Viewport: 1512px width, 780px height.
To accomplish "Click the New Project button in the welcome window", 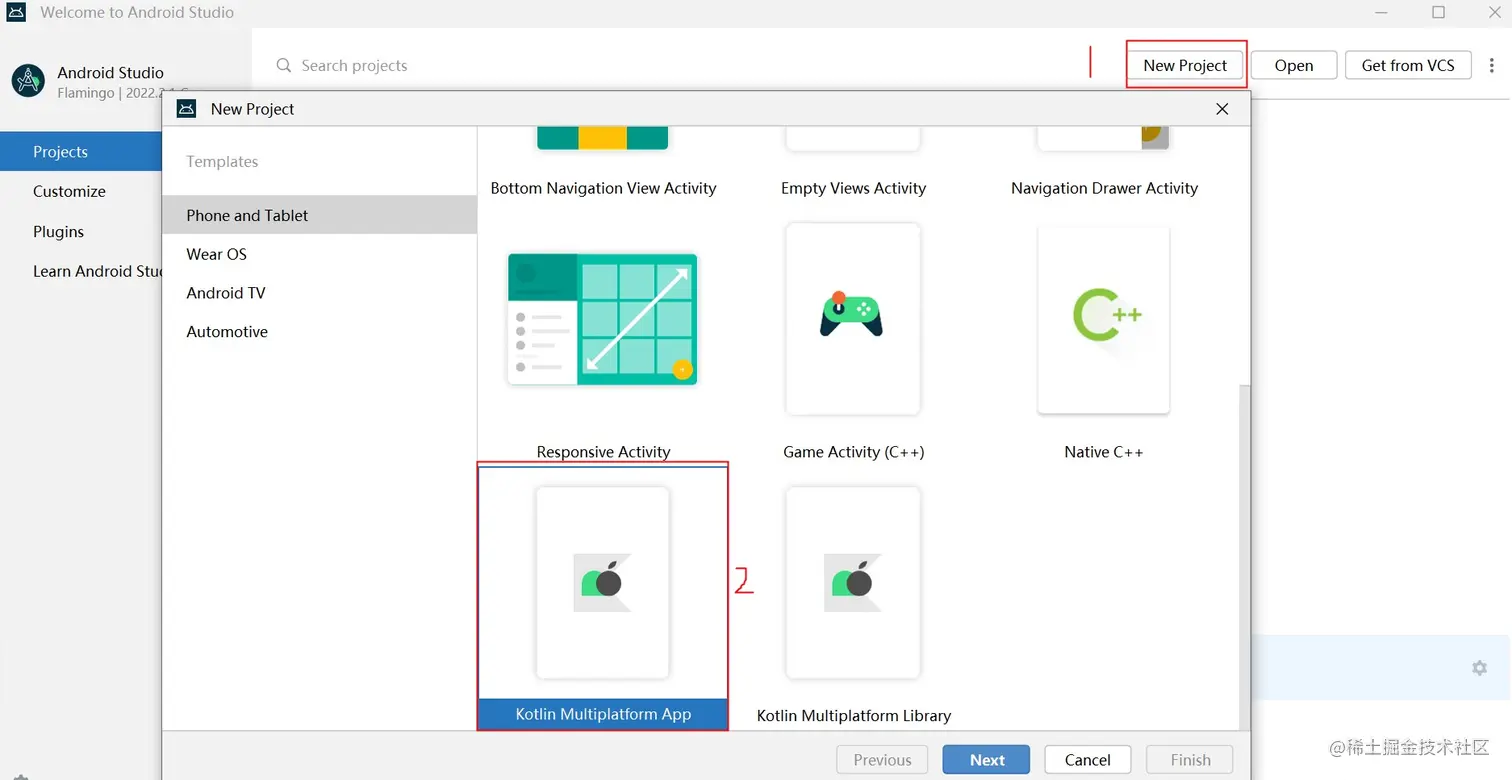I will coord(1185,65).
